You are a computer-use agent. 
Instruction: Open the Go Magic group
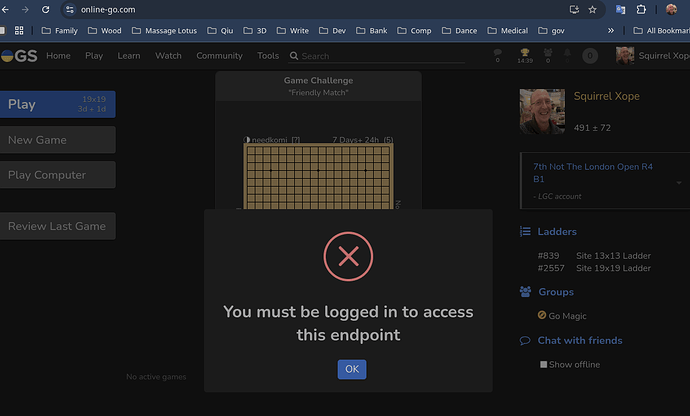(x=567, y=316)
